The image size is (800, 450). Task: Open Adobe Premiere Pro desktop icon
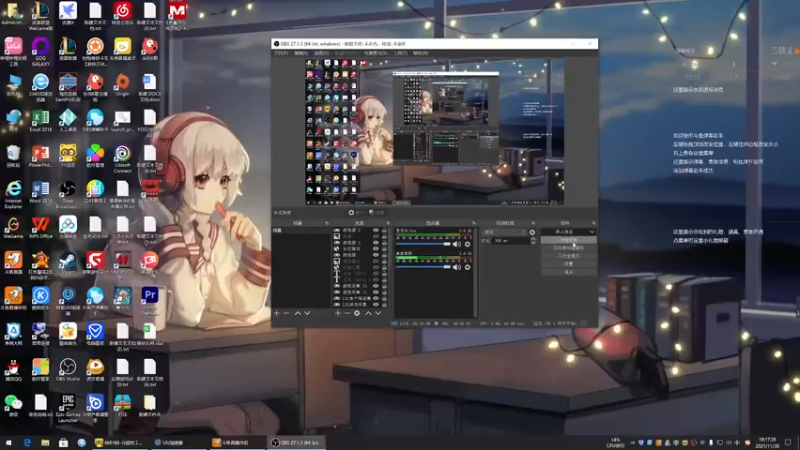tap(149, 299)
